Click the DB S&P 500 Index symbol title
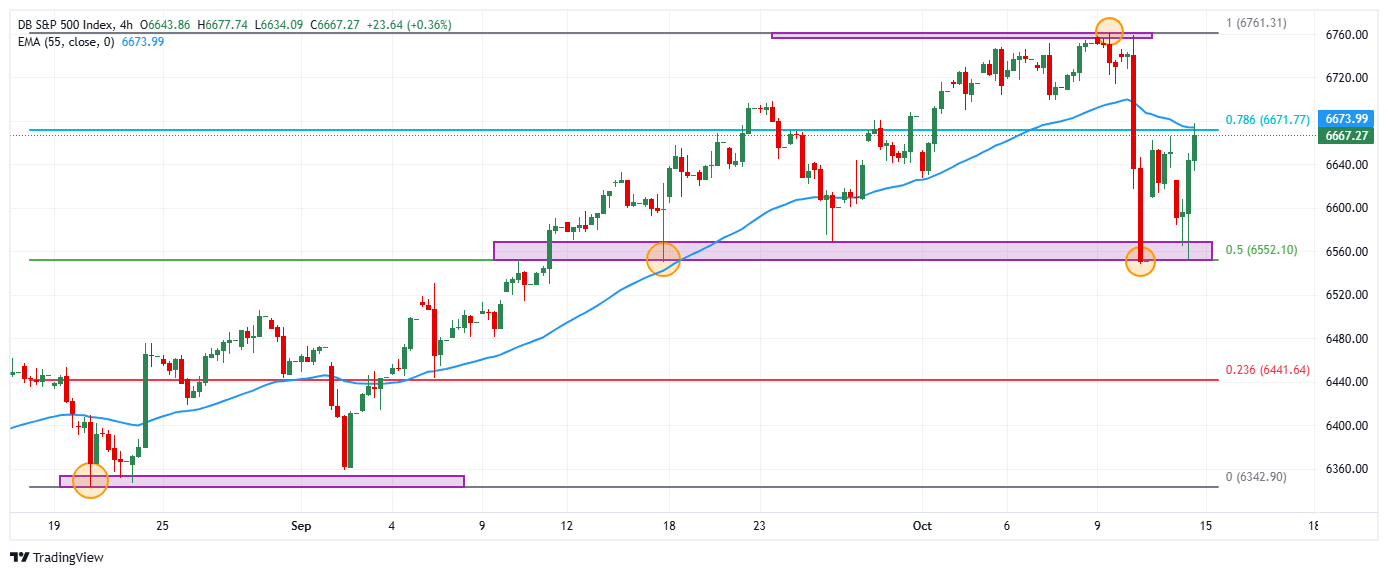This screenshot has width=1388, height=575. (x=64, y=25)
